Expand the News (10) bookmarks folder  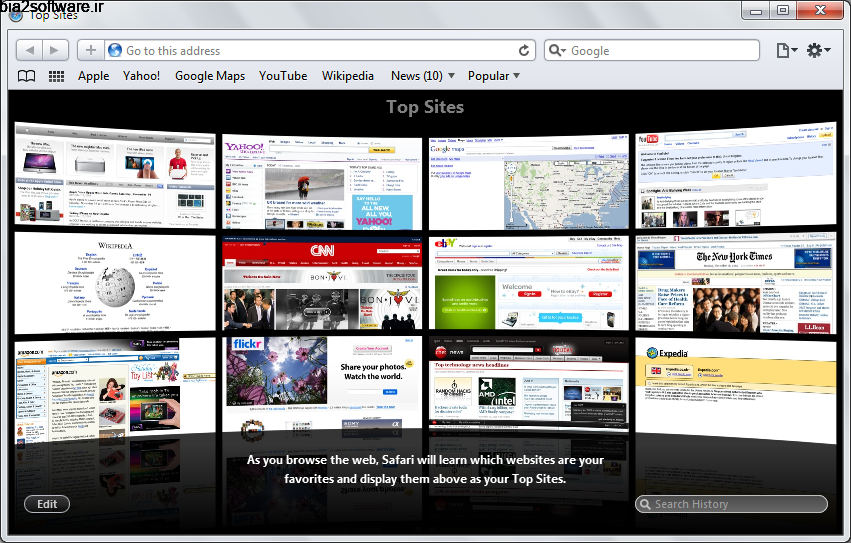tap(423, 76)
